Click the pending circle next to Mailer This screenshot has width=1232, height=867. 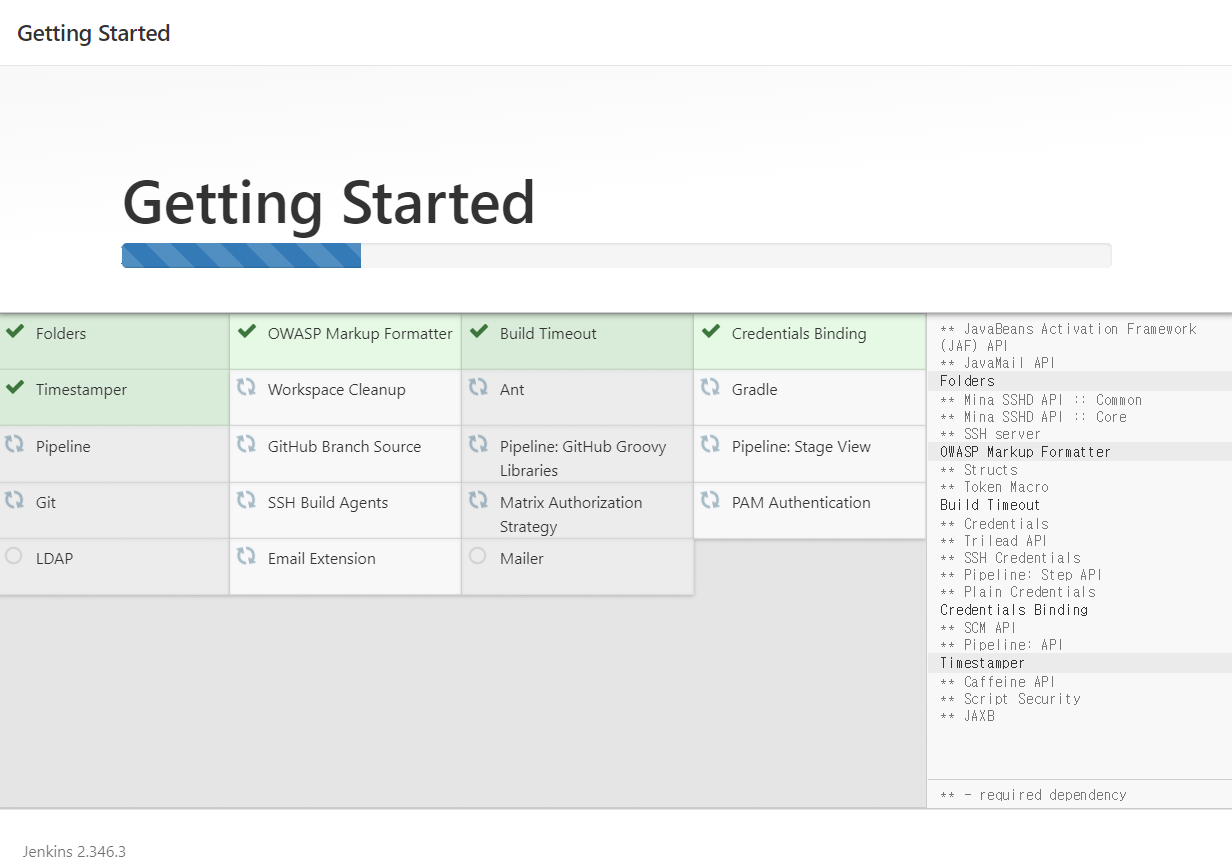(x=478, y=556)
